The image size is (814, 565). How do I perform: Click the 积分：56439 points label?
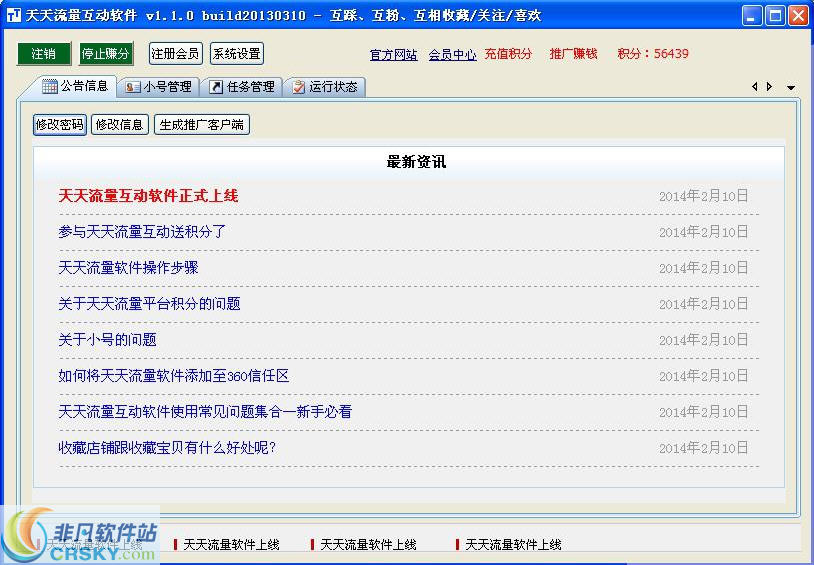653,54
